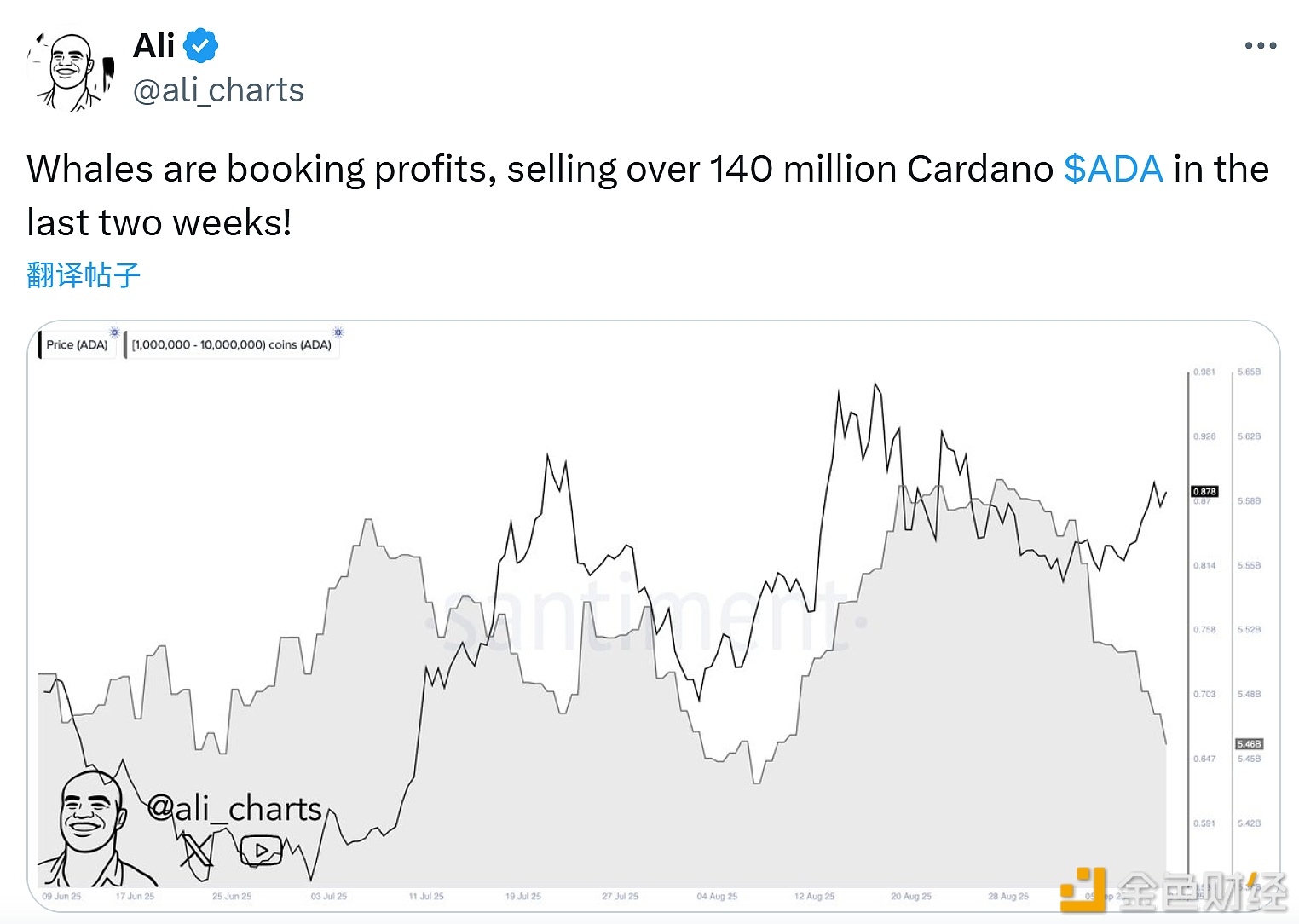Image resolution: width=1299 pixels, height=924 pixels.
Task: Click the 金色财经 logo watermark
Action: [1175, 892]
